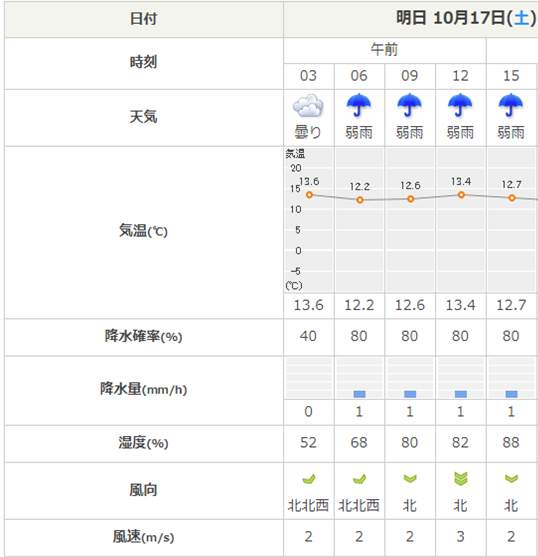The width and height of the screenshot is (538, 557).
Task: Click the humidity value 88
Action: coord(511,443)
